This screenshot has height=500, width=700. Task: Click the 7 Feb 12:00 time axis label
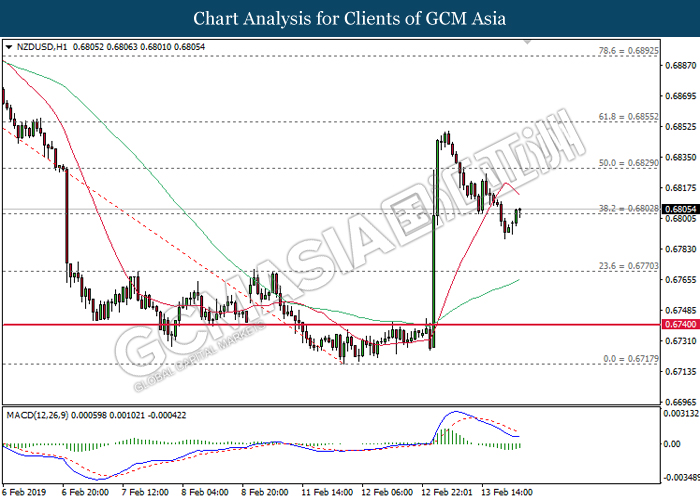point(145,492)
